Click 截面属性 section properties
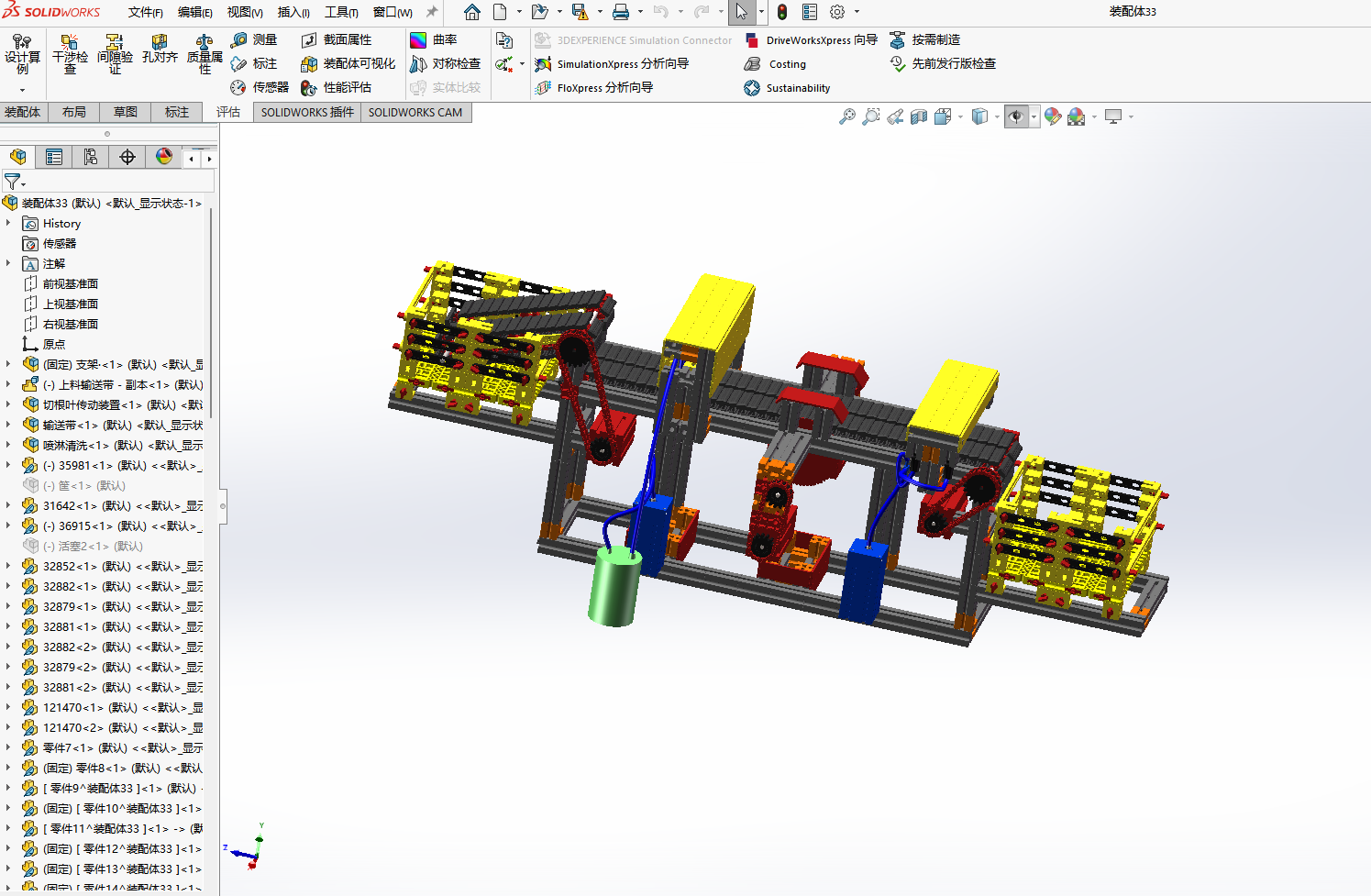 pos(337,39)
